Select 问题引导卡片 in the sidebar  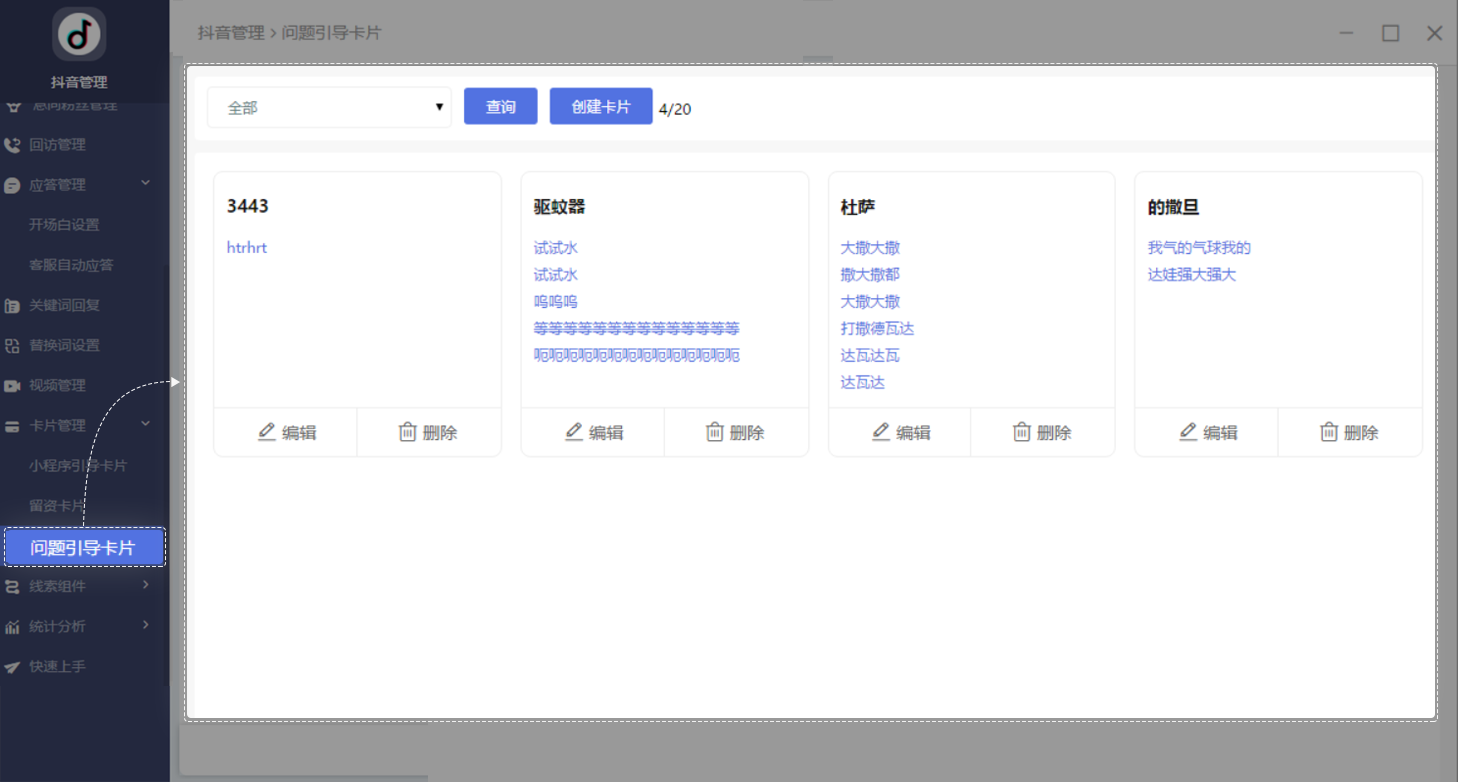pyautogui.click(x=84, y=547)
